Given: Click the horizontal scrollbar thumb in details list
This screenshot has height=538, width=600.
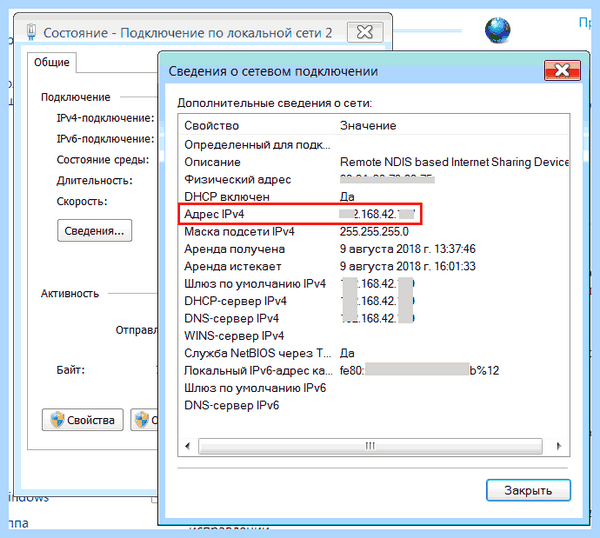Looking at the screenshot, I should click(370, 446).
